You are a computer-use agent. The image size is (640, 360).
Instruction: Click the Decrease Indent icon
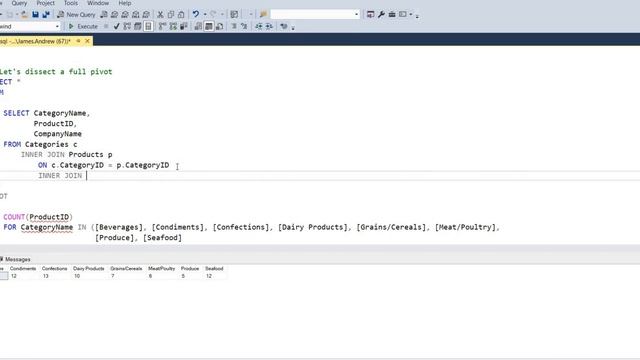(259, 27)
